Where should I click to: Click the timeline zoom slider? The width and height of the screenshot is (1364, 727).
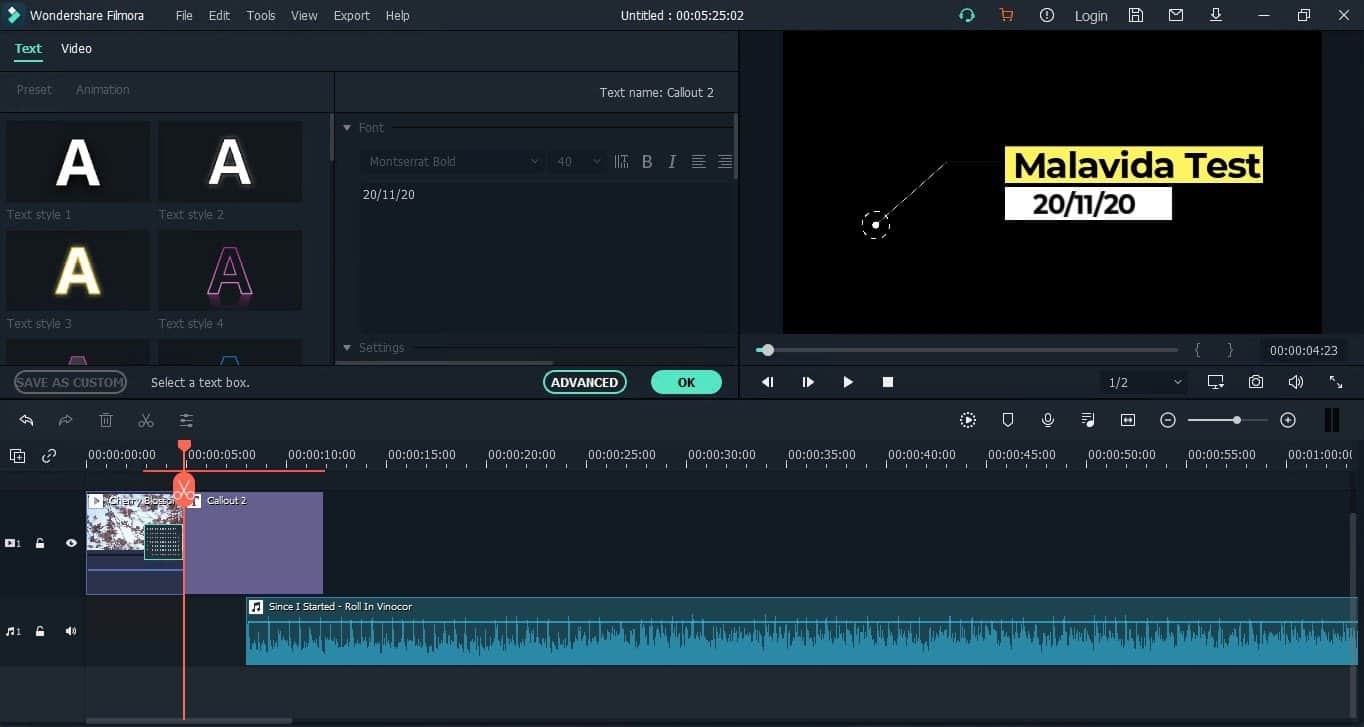pyautogui.click(x=1228, y=421)
